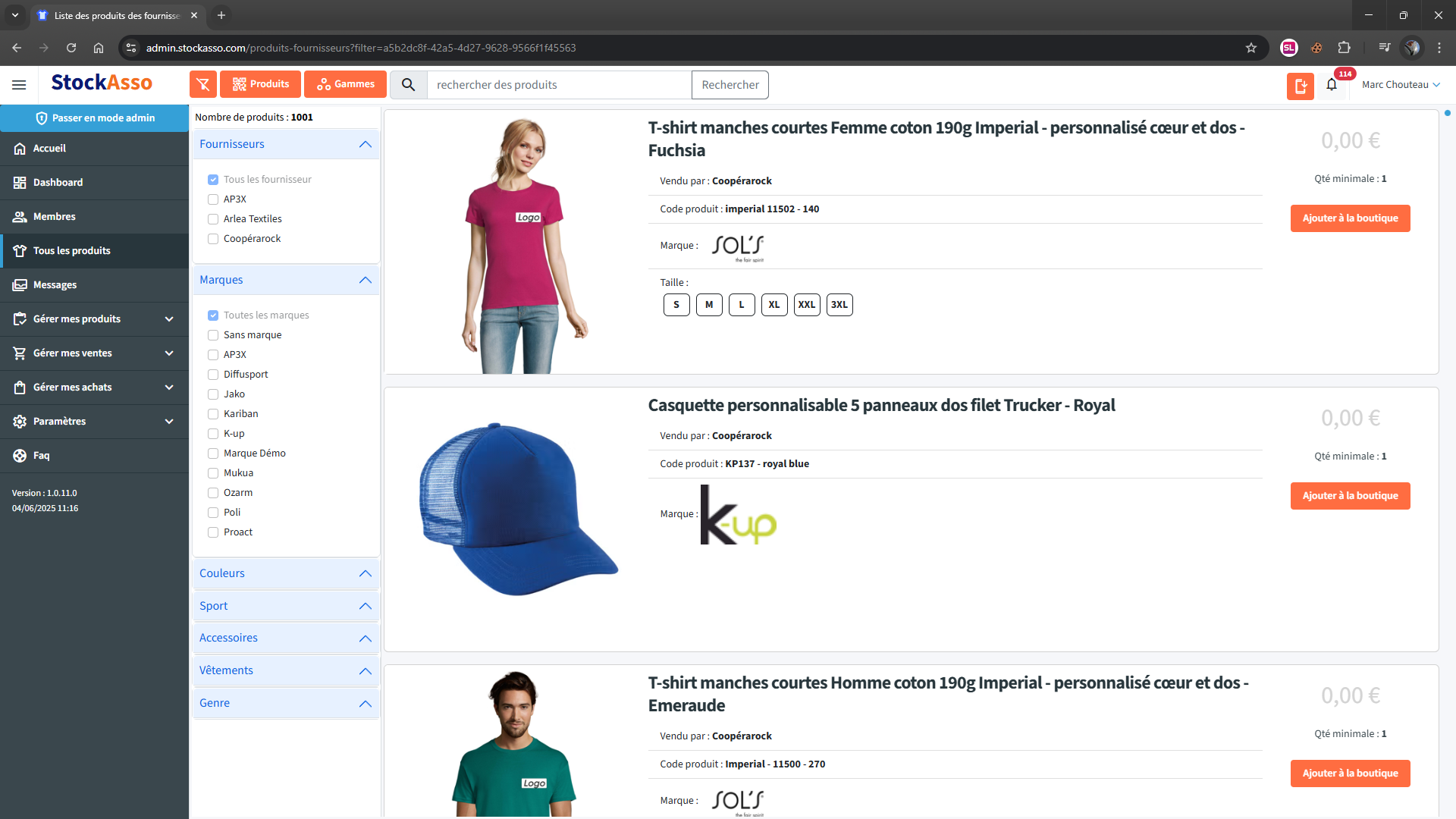Click the magnifier search icon

408,85
